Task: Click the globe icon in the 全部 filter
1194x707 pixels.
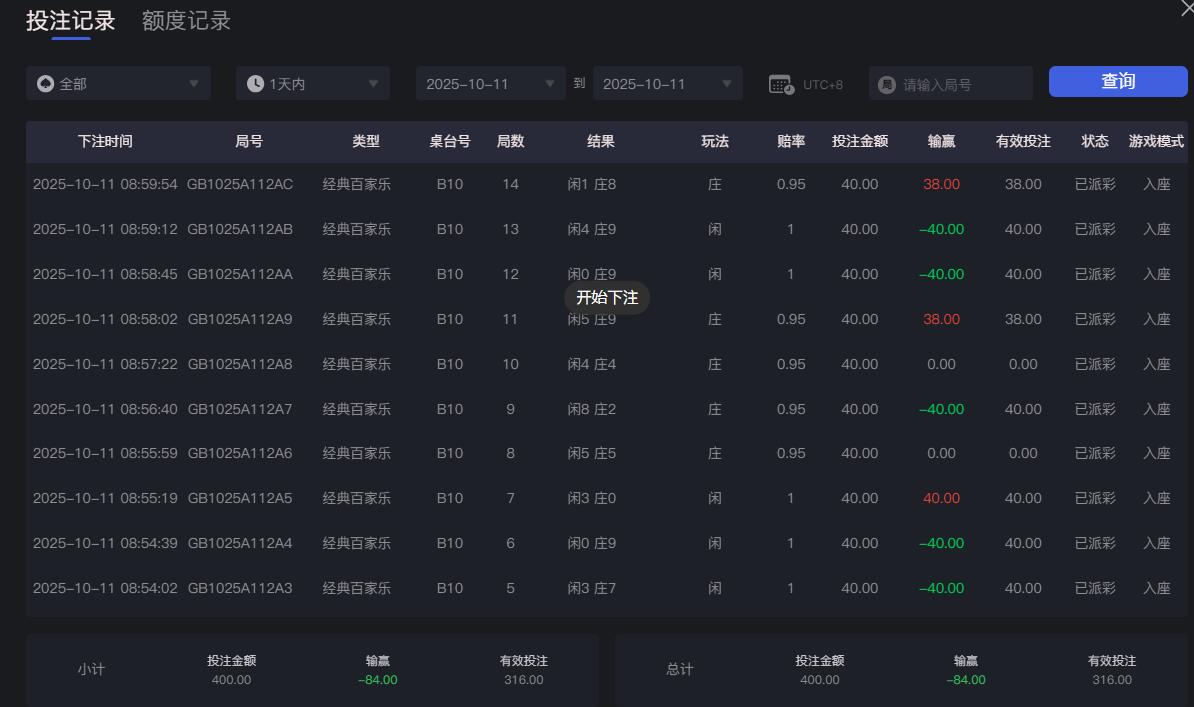Action: [x=43, y=83]
